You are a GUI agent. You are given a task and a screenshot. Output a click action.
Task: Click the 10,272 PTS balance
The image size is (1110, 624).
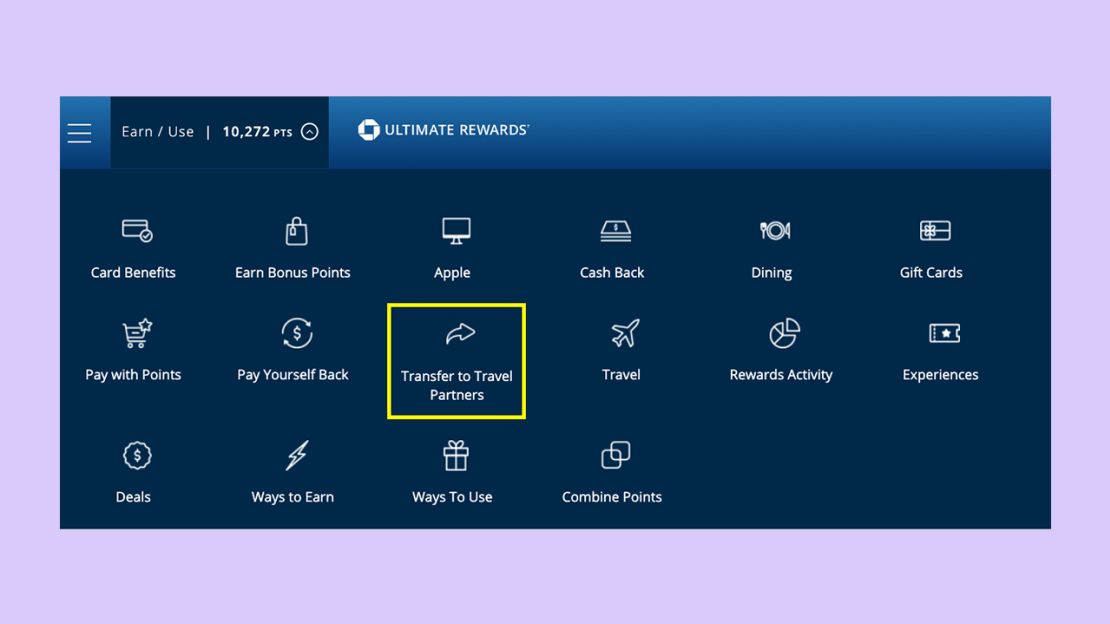click(x=257, y=132)
